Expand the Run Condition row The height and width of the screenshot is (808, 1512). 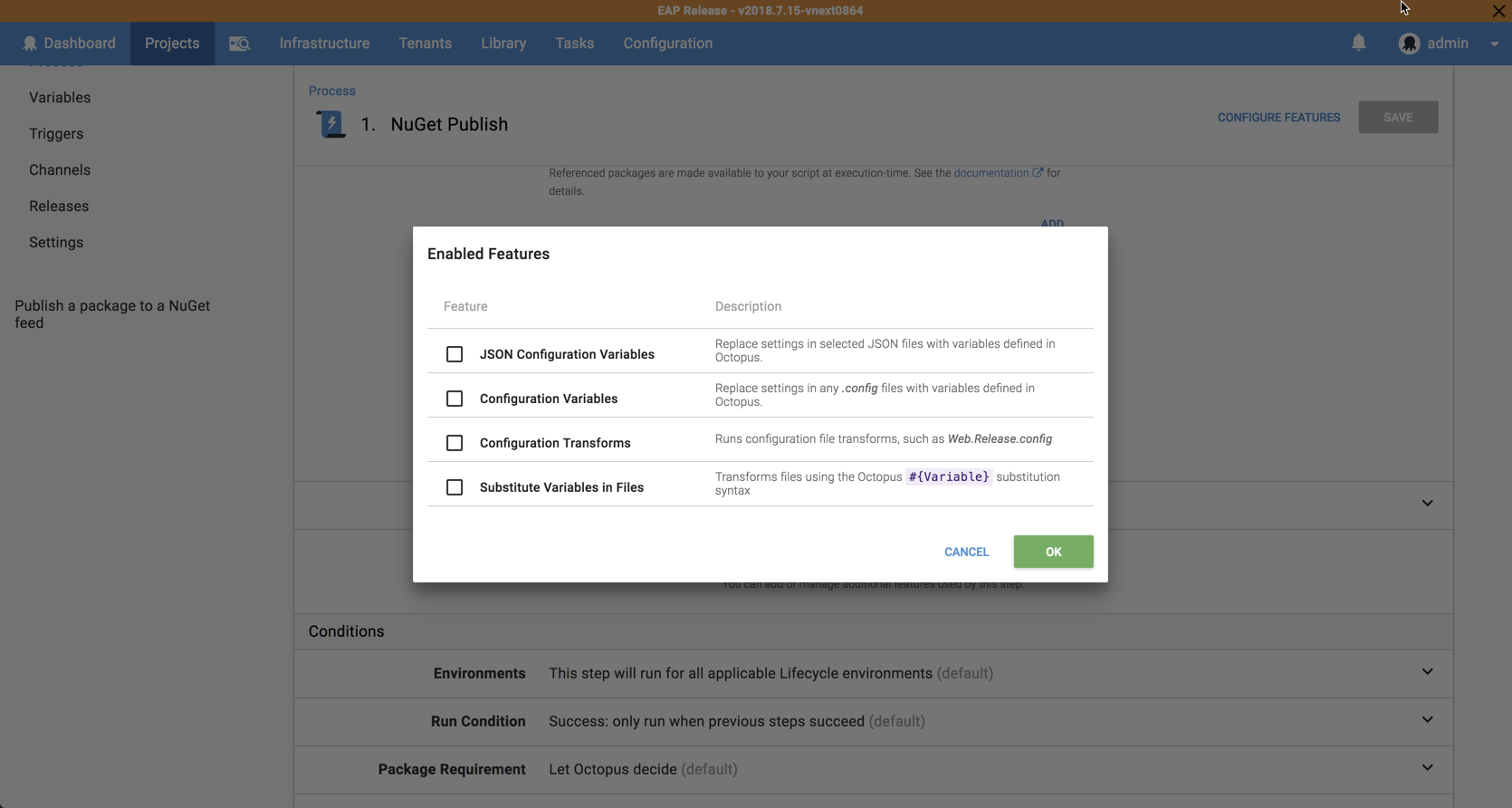click(1427, 720)
